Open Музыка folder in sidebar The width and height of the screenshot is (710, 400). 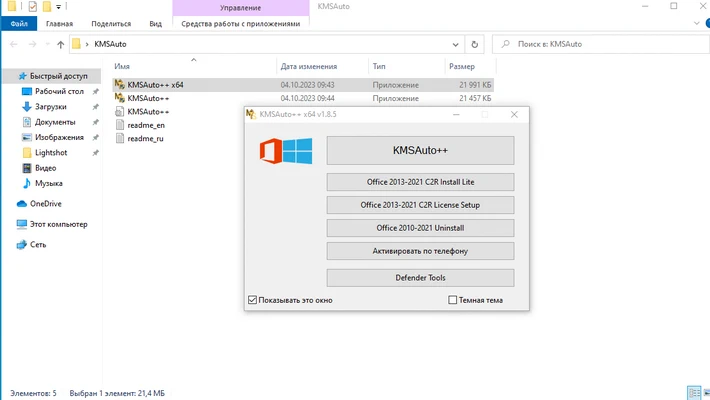pyautogui.click(x=49, y=183)
